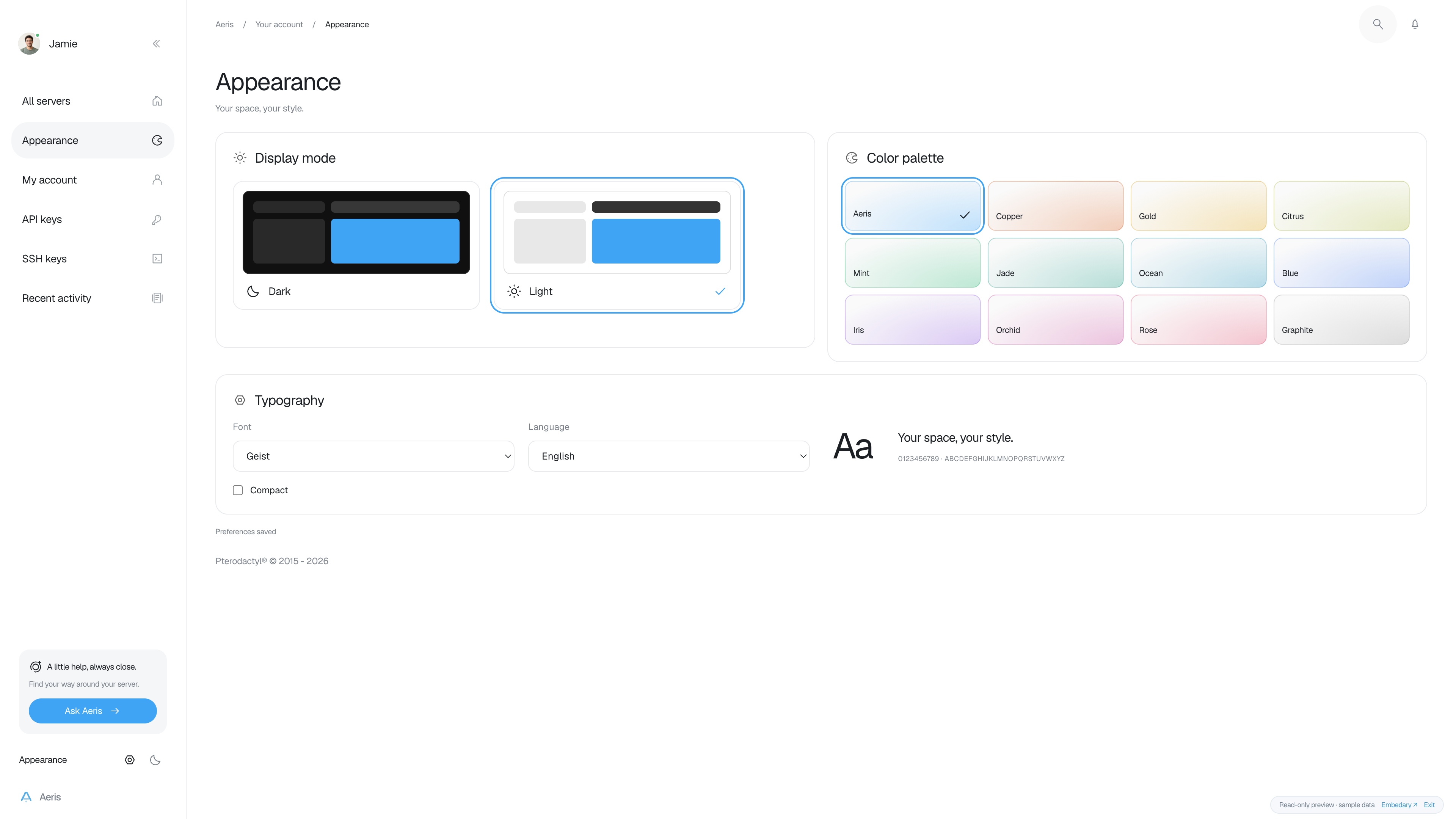Select the Orchid color palette
This screenshot has height=819, width=1456.
click(1055, 319)
